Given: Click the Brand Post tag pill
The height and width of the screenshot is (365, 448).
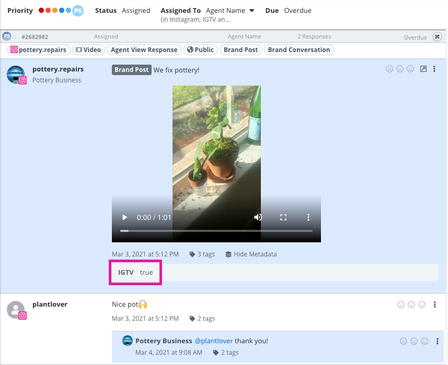Looking at the screenshot, I should tap(241, 50).
